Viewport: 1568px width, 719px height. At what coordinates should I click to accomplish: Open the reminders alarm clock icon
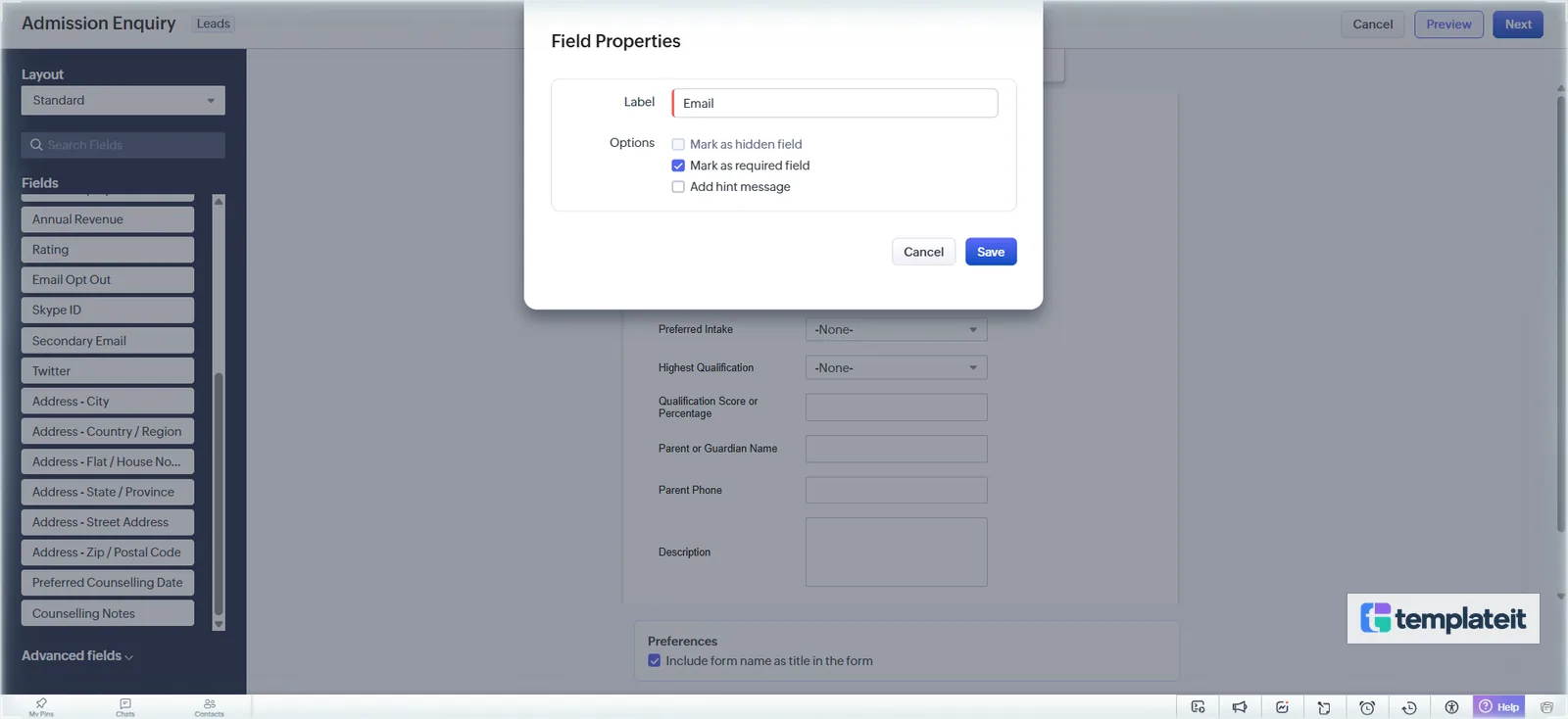1367,707
